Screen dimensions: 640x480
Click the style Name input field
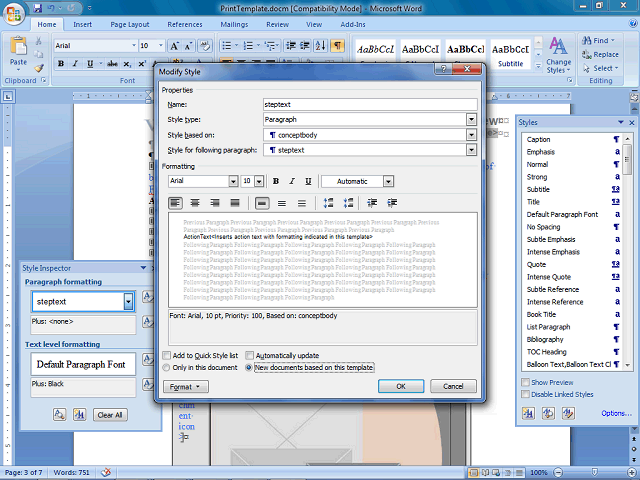[x=370, y=104]
